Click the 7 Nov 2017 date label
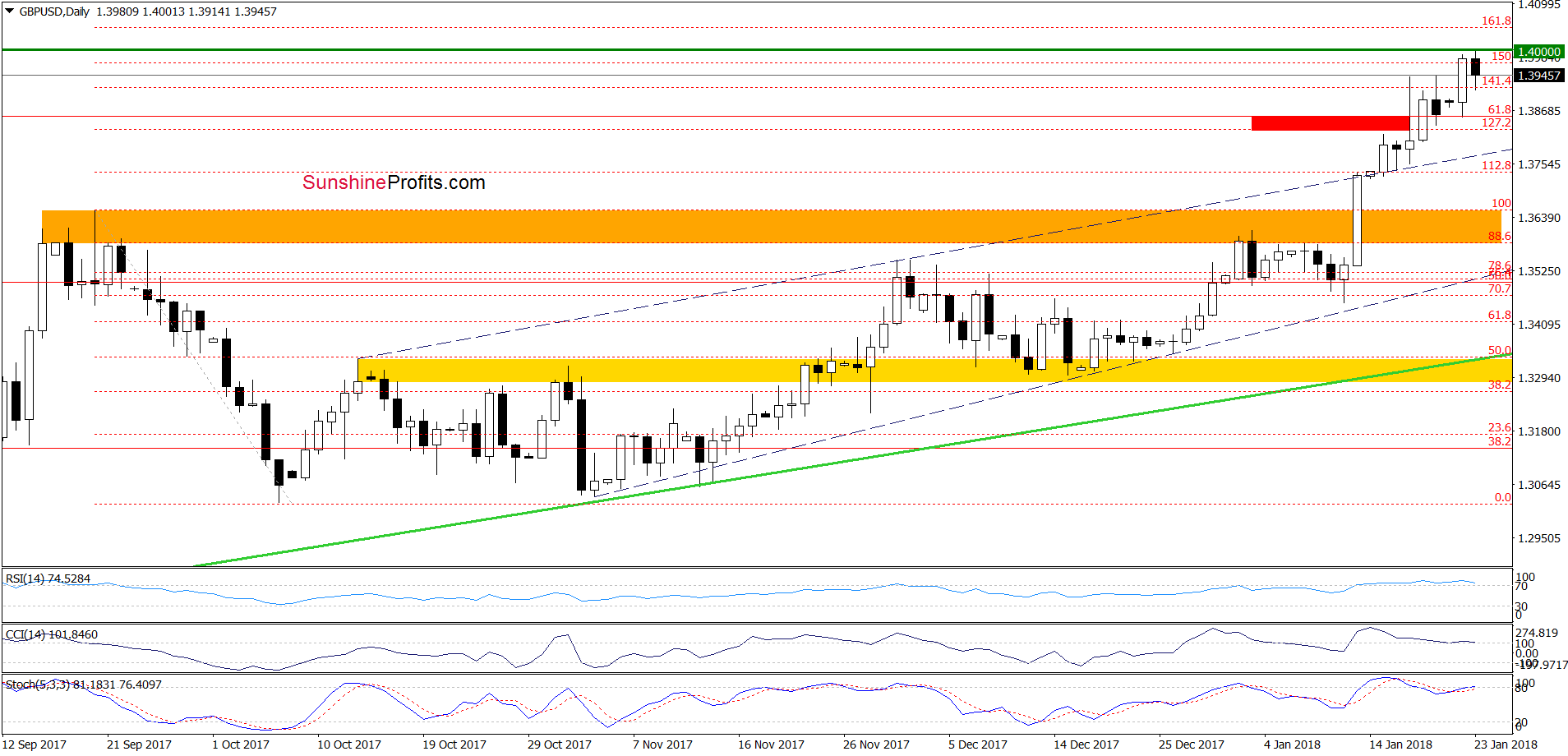This screenshot has height=756, width=1568. (662, 744)
